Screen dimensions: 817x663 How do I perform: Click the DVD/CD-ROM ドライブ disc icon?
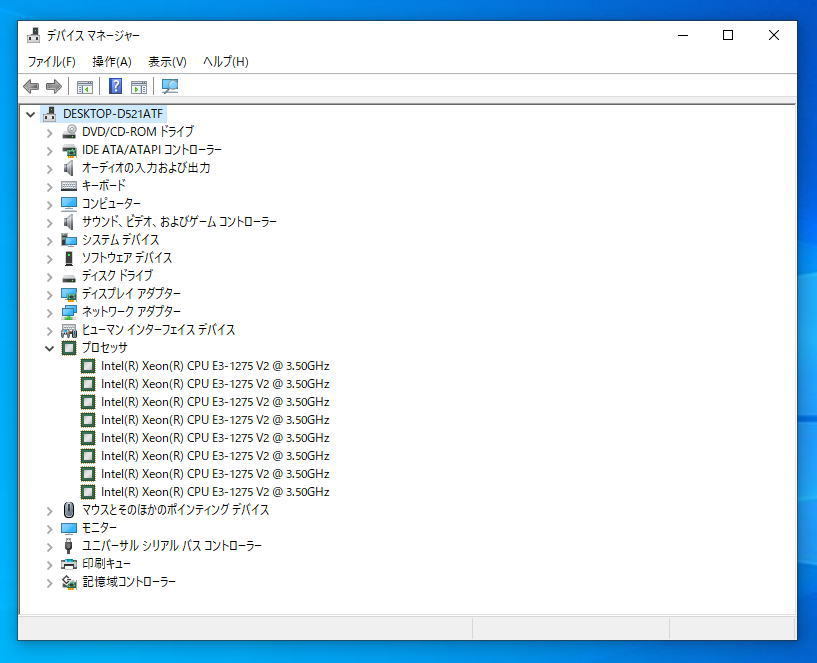[x=69, y=132]
